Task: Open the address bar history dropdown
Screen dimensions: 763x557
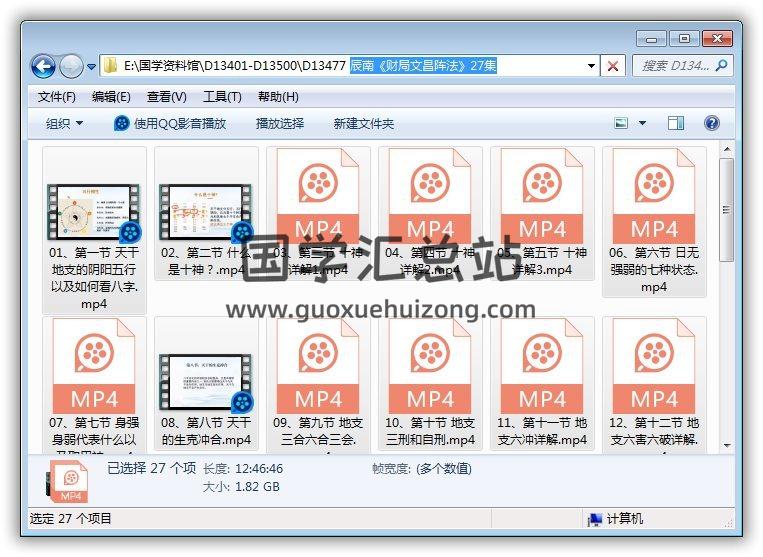Action: point(591,66)
